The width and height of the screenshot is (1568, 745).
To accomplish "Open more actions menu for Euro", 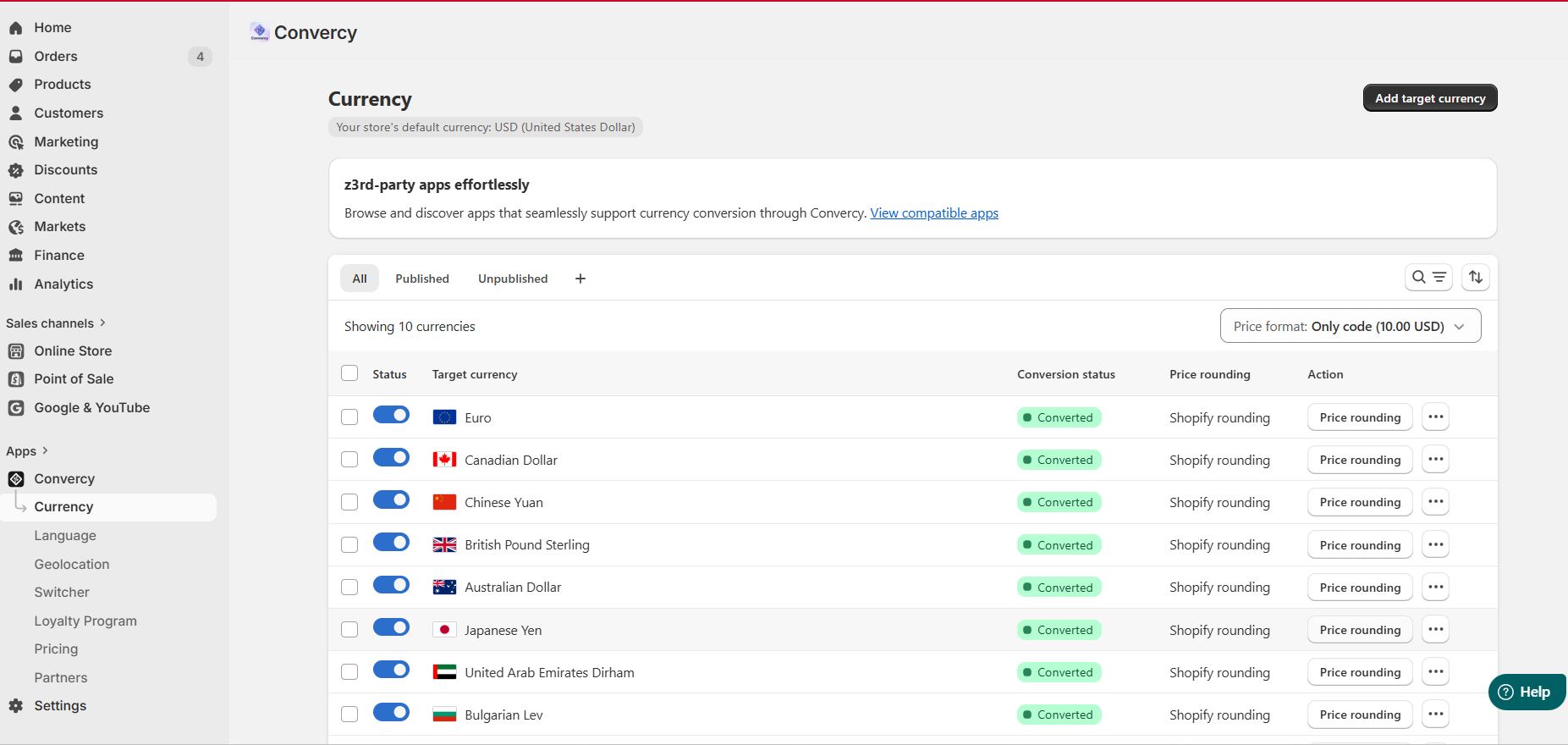I will click(1435, 417).
